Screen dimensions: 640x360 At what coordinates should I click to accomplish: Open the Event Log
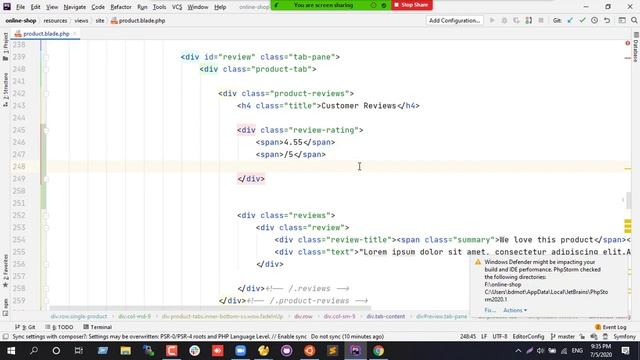click(x=611, y=327)
